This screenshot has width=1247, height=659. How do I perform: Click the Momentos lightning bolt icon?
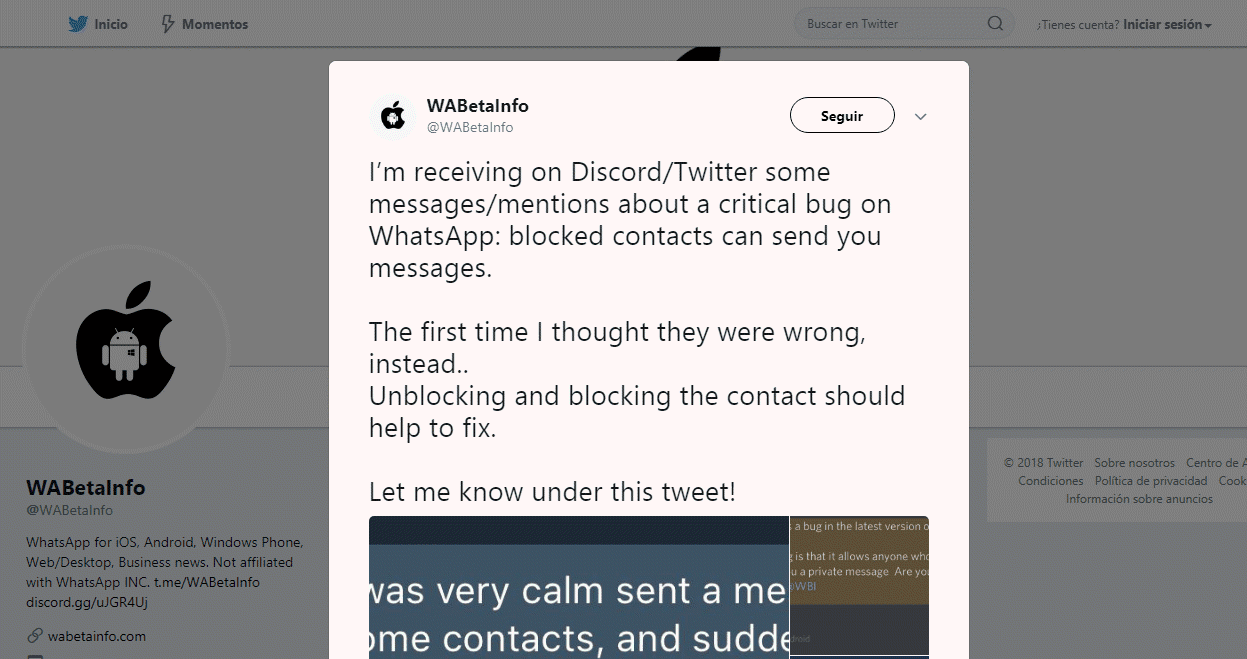168,24
